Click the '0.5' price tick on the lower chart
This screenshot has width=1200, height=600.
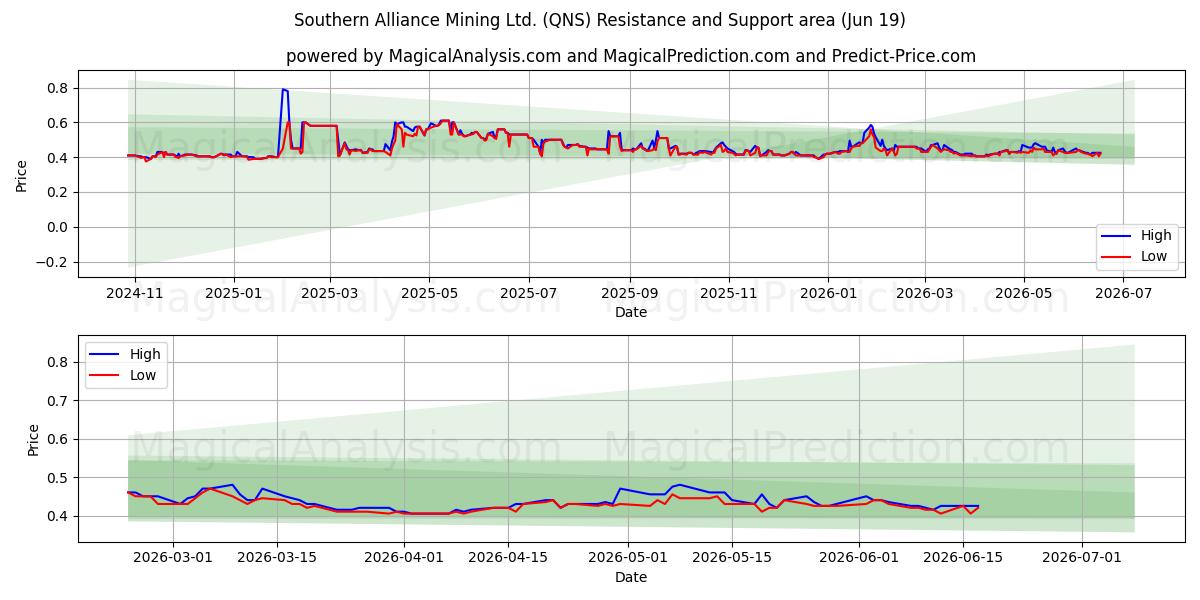tap(58, 477)
